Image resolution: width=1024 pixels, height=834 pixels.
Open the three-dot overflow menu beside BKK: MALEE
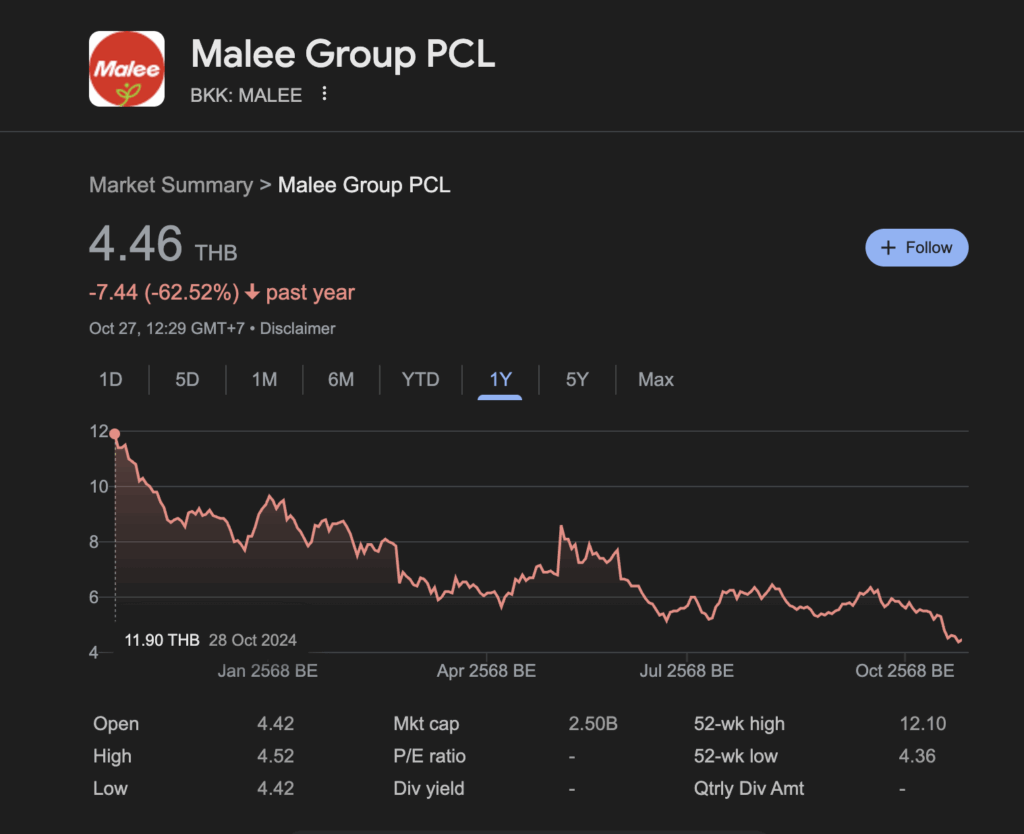pos(323,93)
